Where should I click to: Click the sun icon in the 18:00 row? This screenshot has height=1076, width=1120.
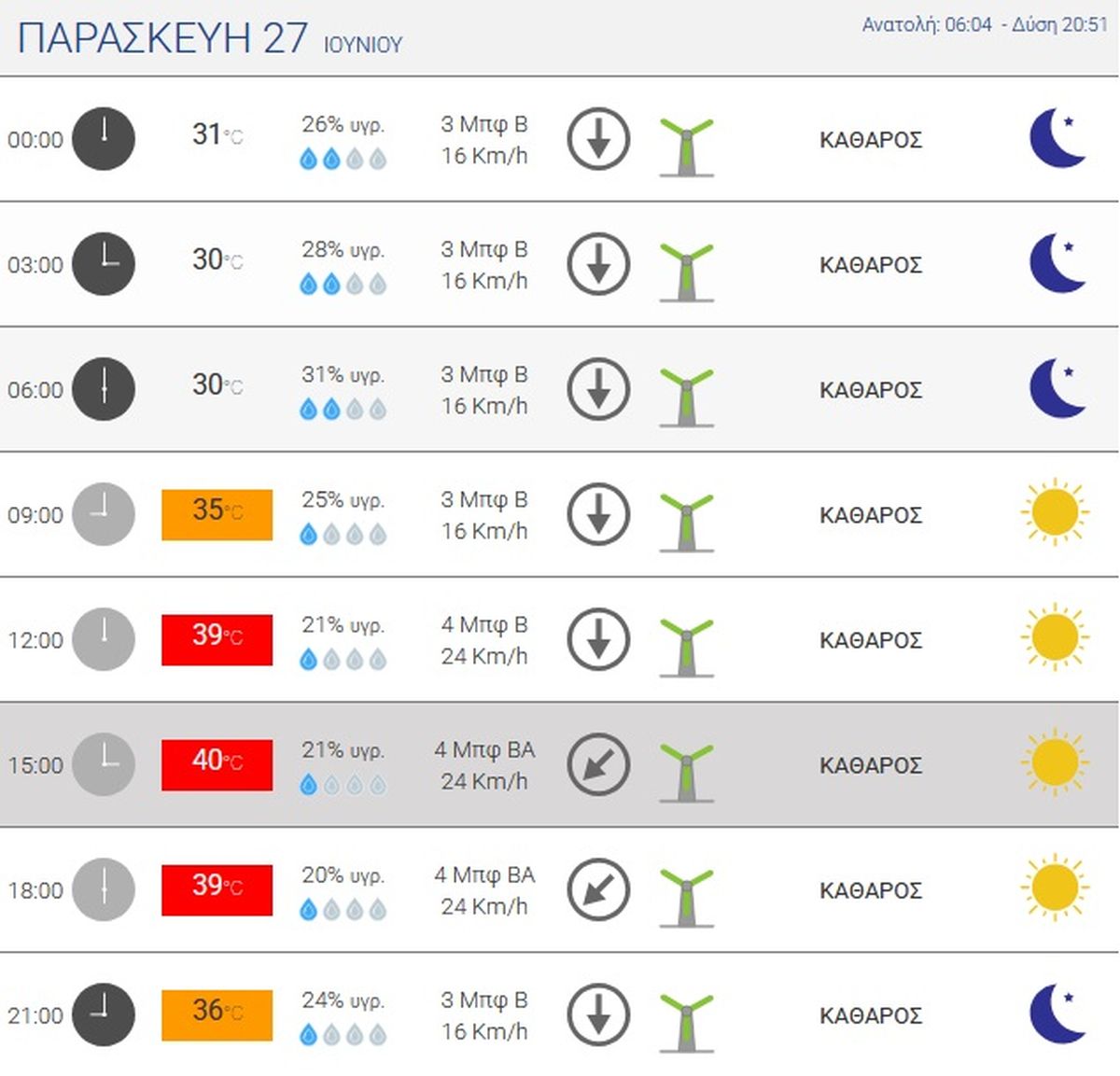(1055, 888)
